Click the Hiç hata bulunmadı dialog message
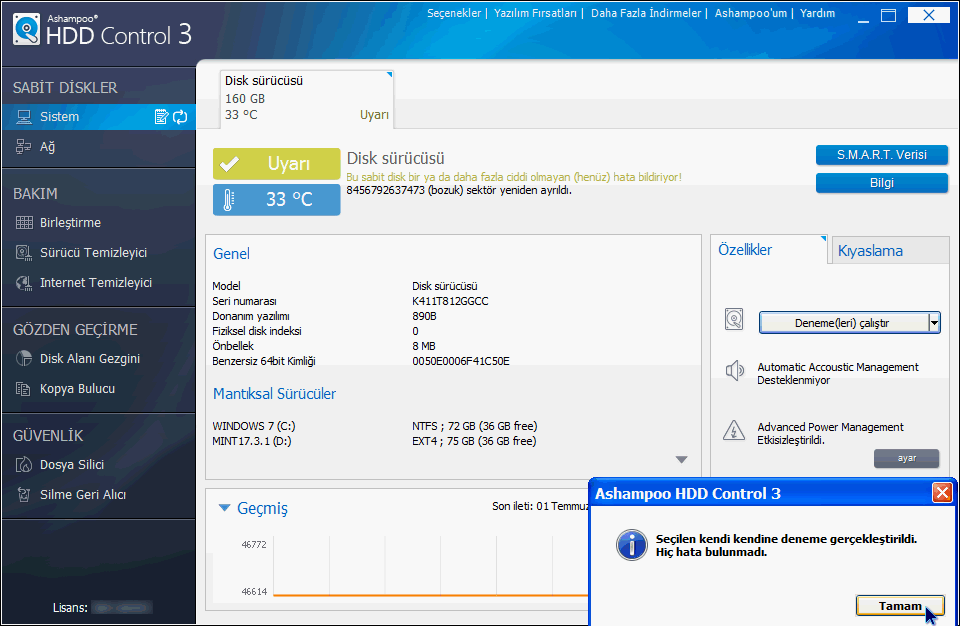 [711, 552]
